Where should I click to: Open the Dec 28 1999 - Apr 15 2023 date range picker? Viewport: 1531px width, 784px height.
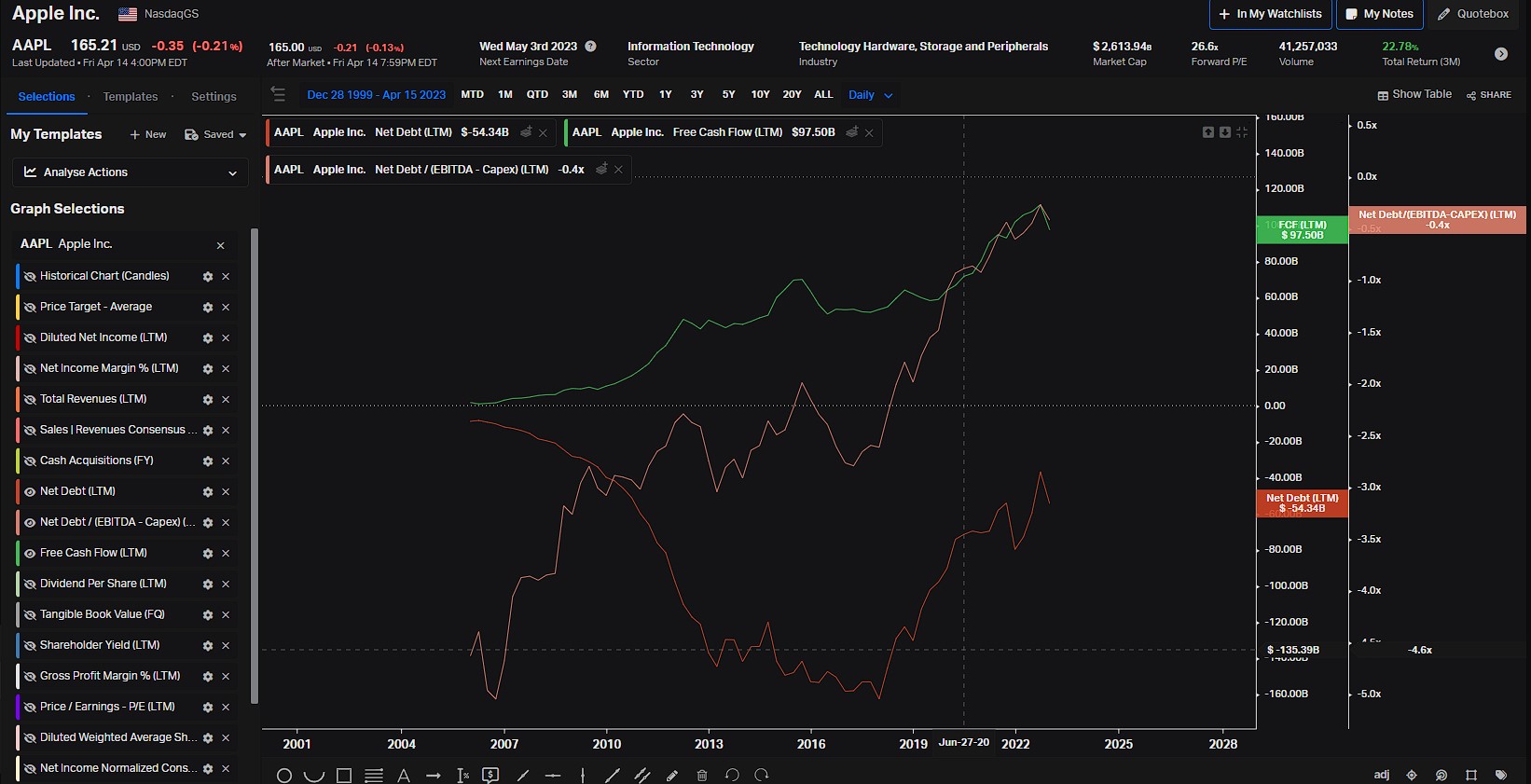(376, 95)
